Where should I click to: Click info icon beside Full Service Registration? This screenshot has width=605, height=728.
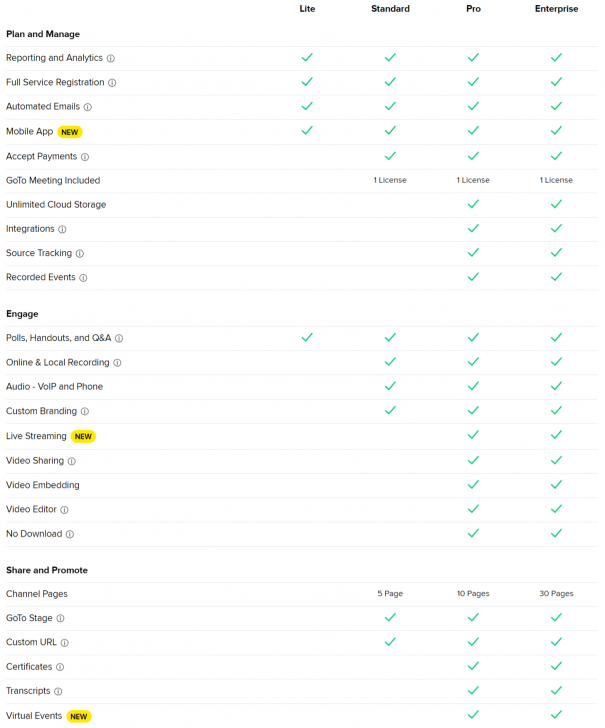point(112,83)
